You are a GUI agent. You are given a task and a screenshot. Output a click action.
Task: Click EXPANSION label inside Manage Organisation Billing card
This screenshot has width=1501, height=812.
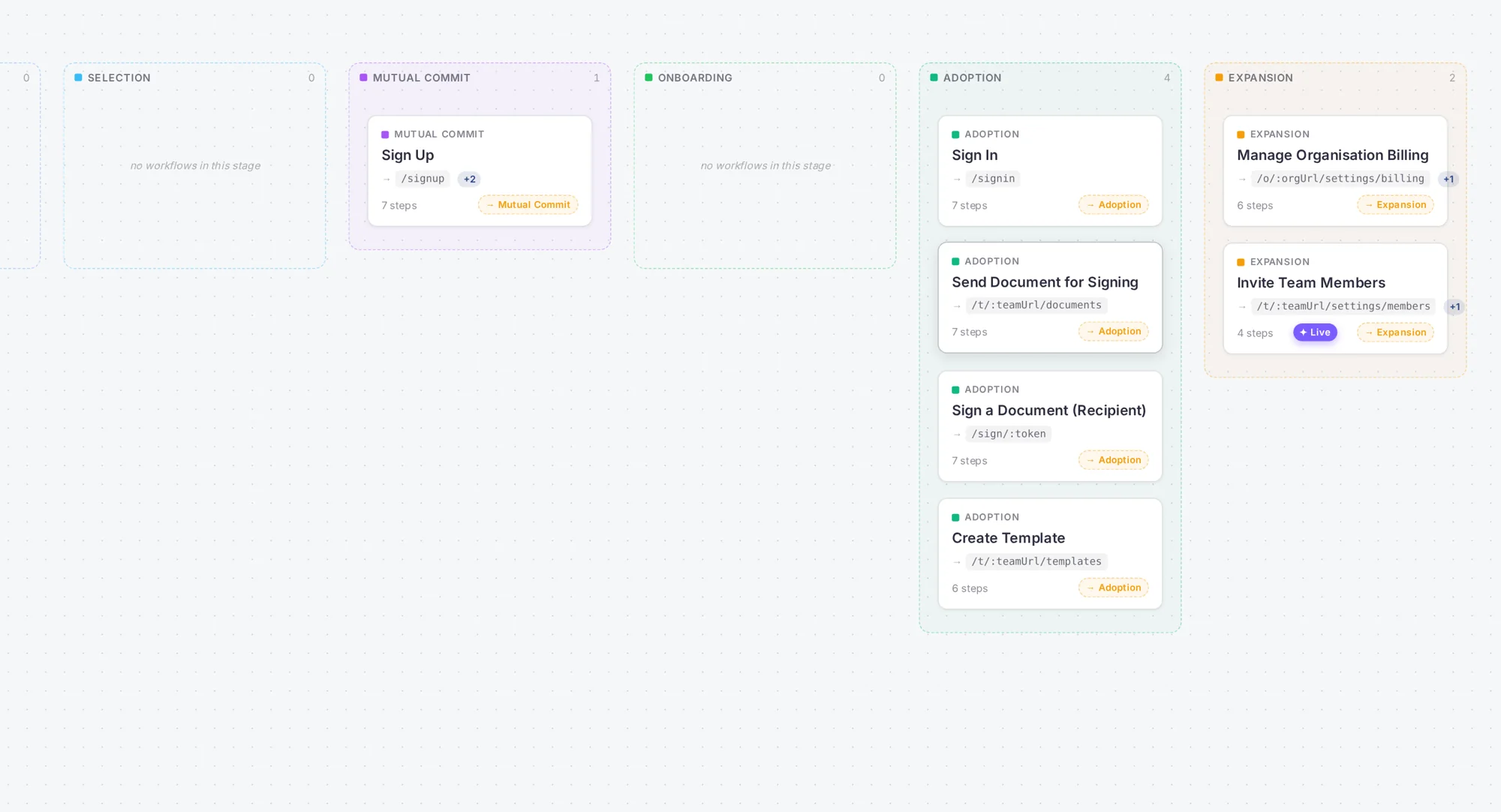coord(1280,134)
